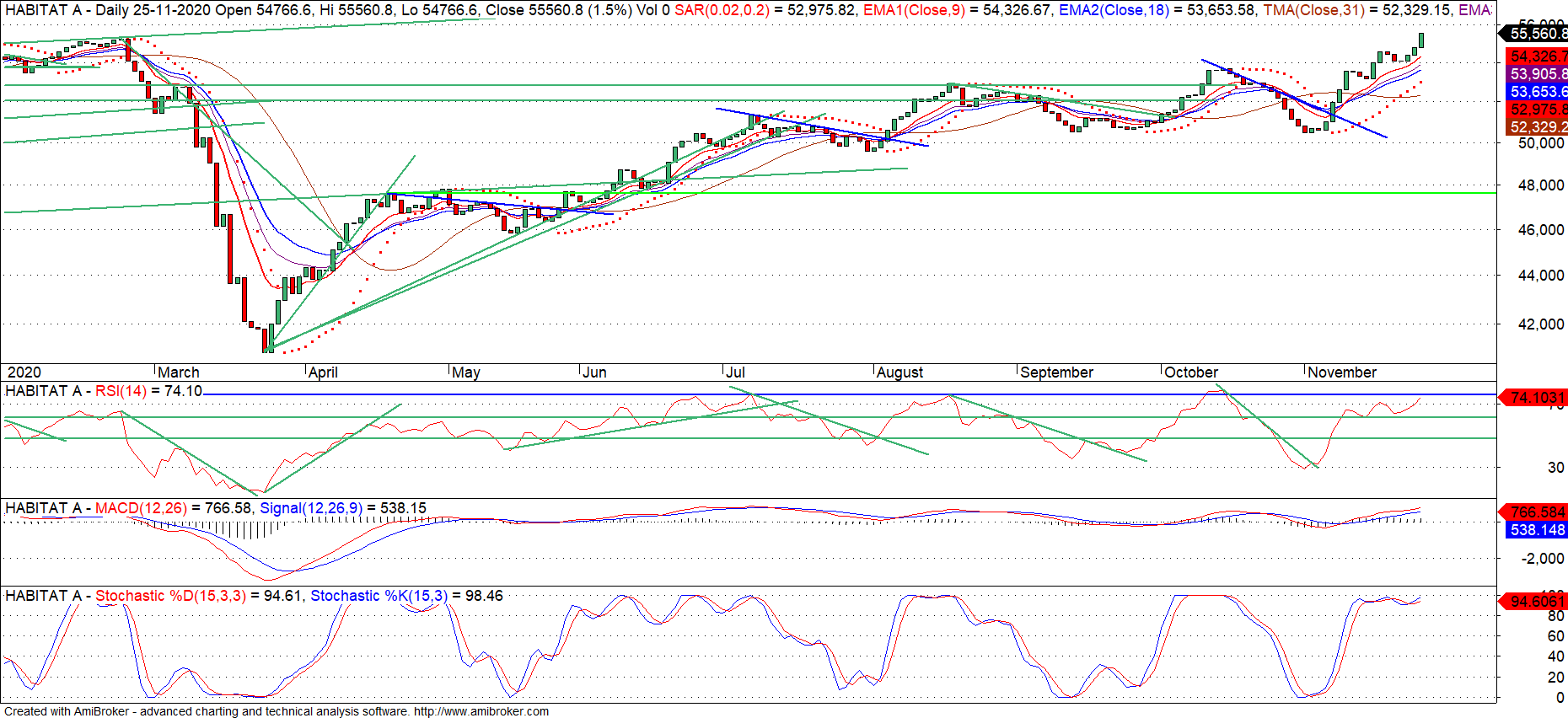This screenshot has width=1568, height=718.
Task: Click the "50,000" price axis label
Action: [x=1541, y=144]
